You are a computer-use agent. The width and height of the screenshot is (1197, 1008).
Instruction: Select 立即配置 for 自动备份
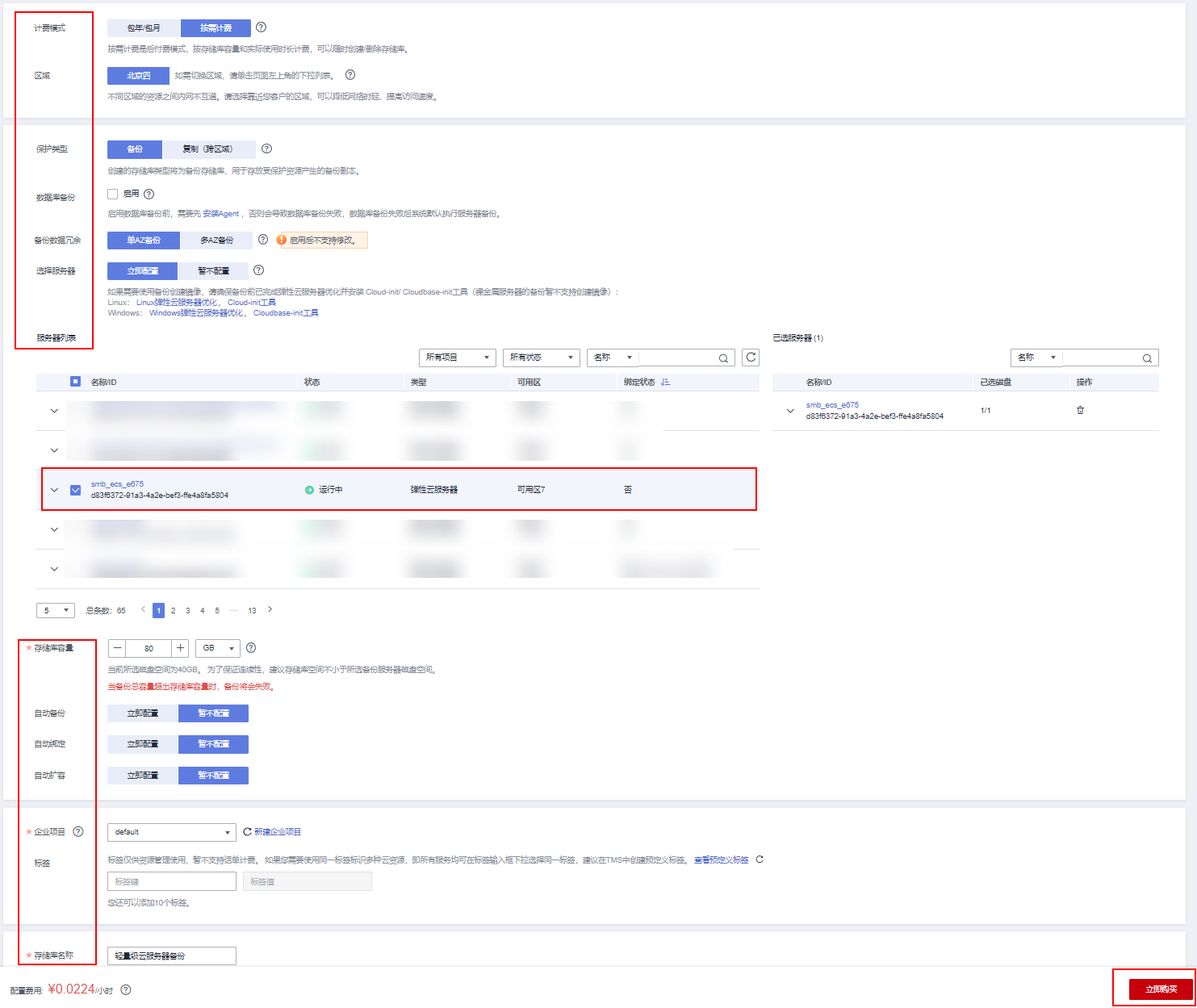(142, 713)
